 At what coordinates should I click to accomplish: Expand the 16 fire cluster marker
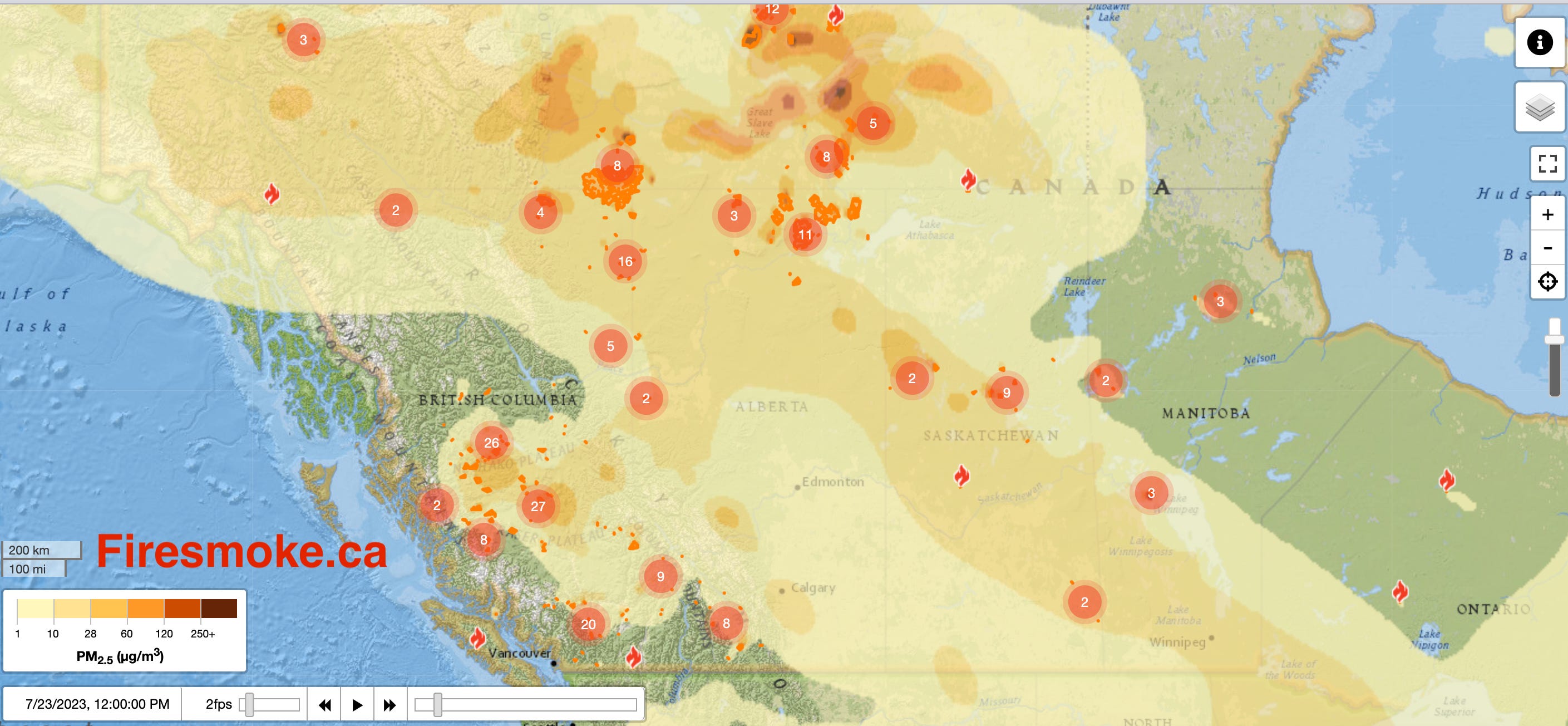(625, 261)
